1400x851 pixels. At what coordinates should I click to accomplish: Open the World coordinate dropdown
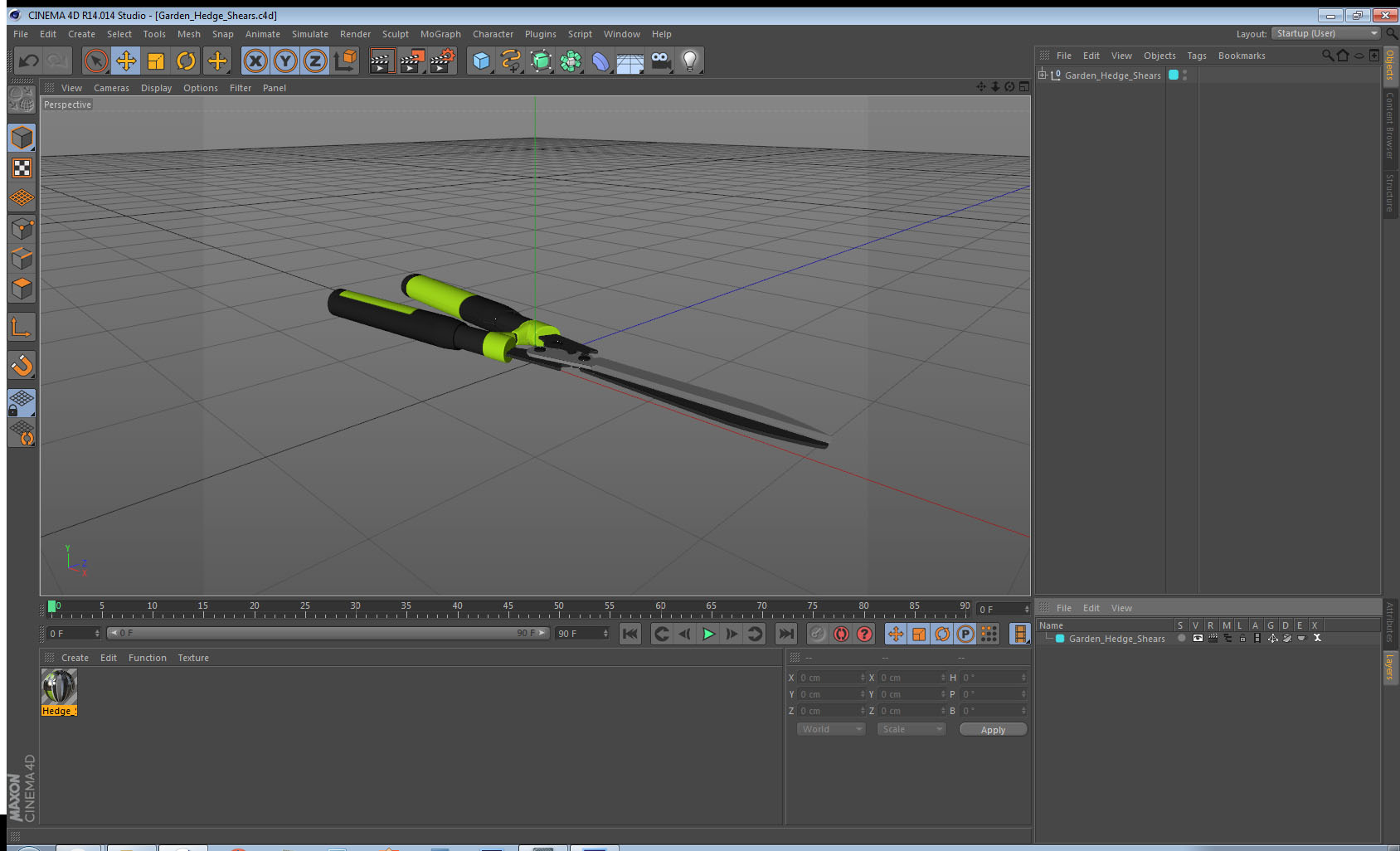830,729
